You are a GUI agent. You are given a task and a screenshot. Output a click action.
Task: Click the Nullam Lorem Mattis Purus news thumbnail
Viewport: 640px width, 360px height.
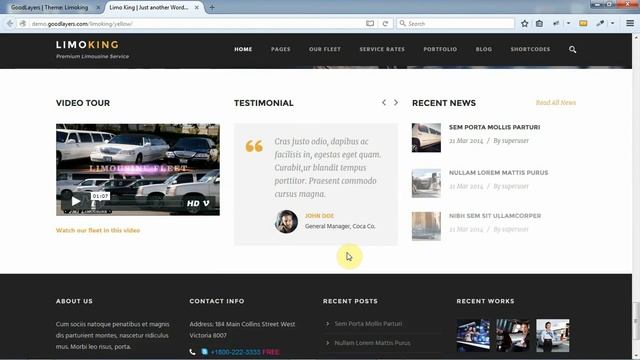coord(426,183)
